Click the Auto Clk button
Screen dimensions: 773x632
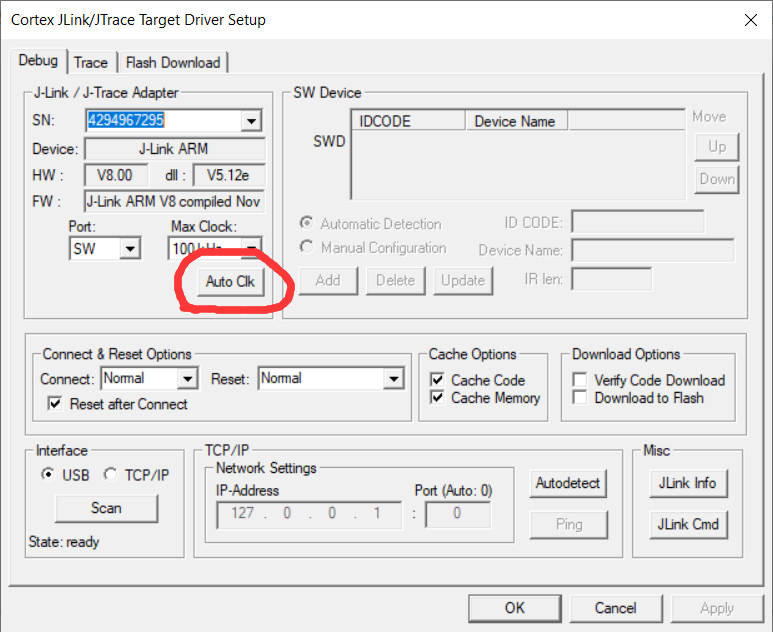coord(230,281)
